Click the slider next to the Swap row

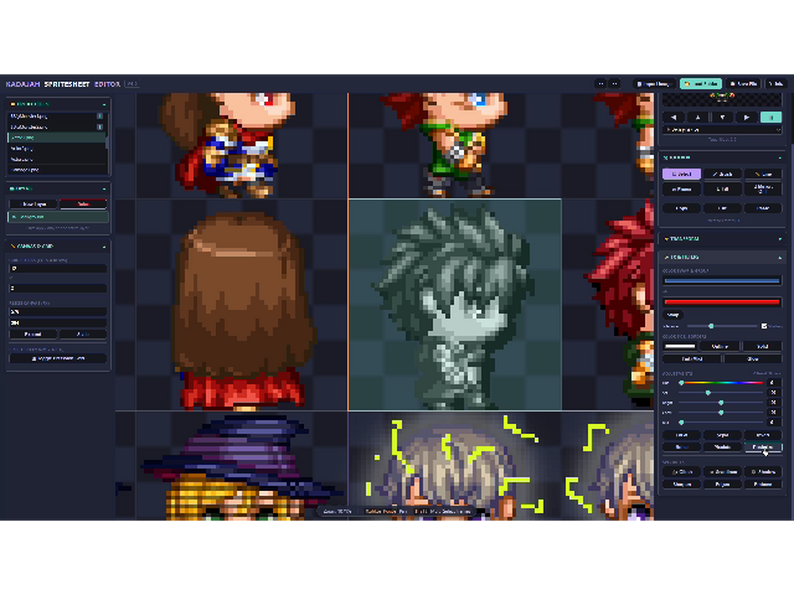[x=723, y=326]
